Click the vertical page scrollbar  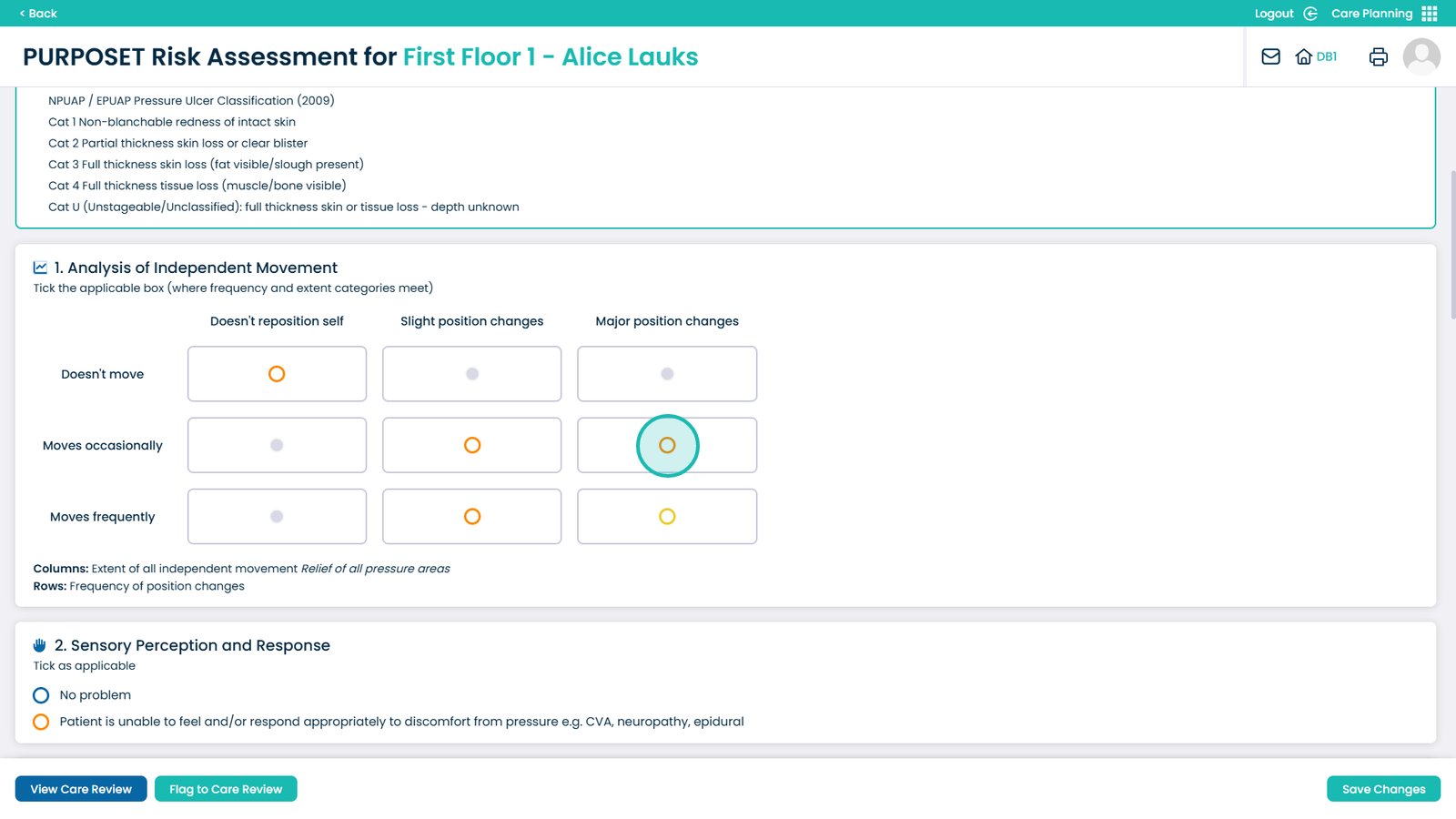tap(1452, 246)
